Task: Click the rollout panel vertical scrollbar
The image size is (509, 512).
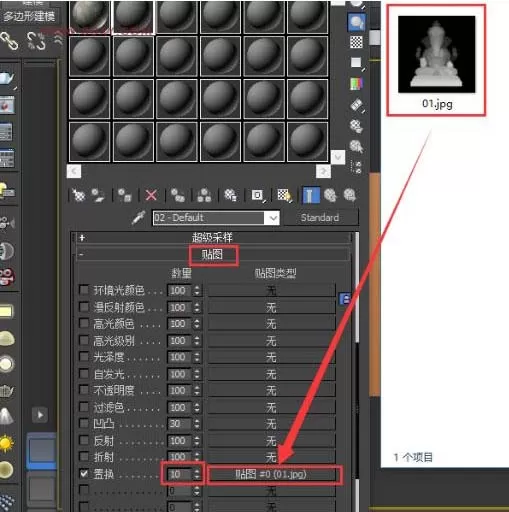Action: pos(357,287)
